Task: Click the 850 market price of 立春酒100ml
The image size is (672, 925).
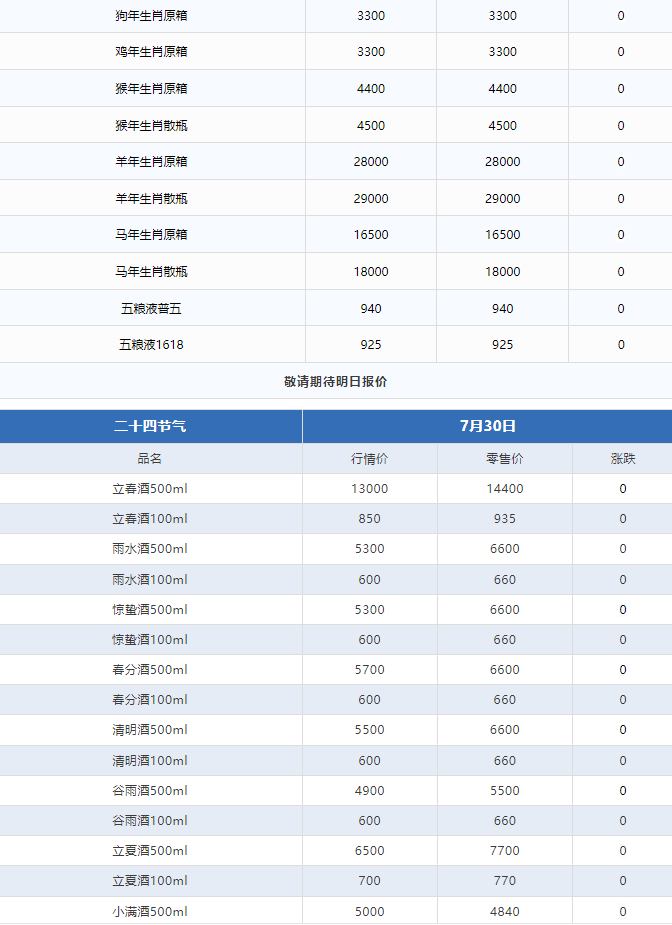Action: pyautogui.click(x=369, y=519)
